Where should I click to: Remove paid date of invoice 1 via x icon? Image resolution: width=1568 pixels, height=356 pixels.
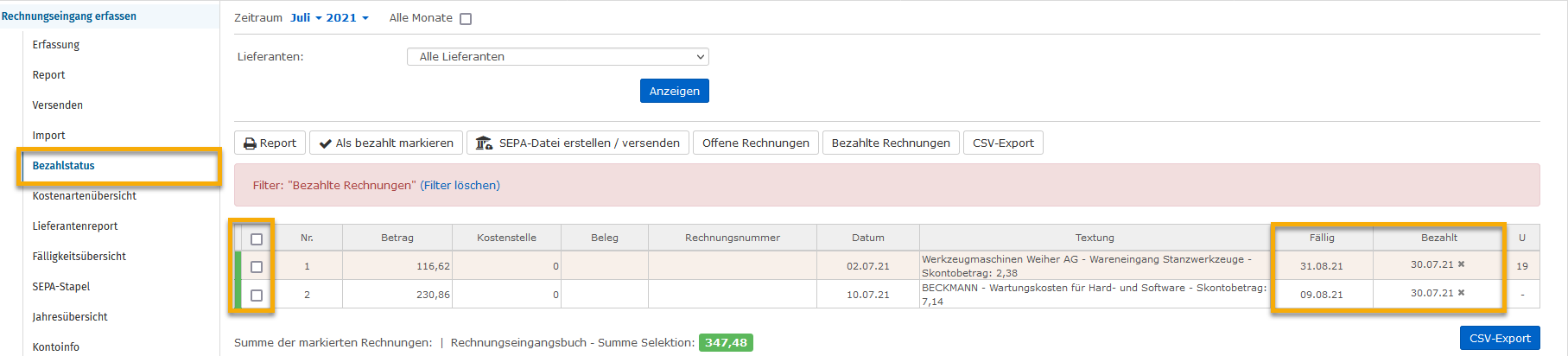click(x=1461, y=264)
